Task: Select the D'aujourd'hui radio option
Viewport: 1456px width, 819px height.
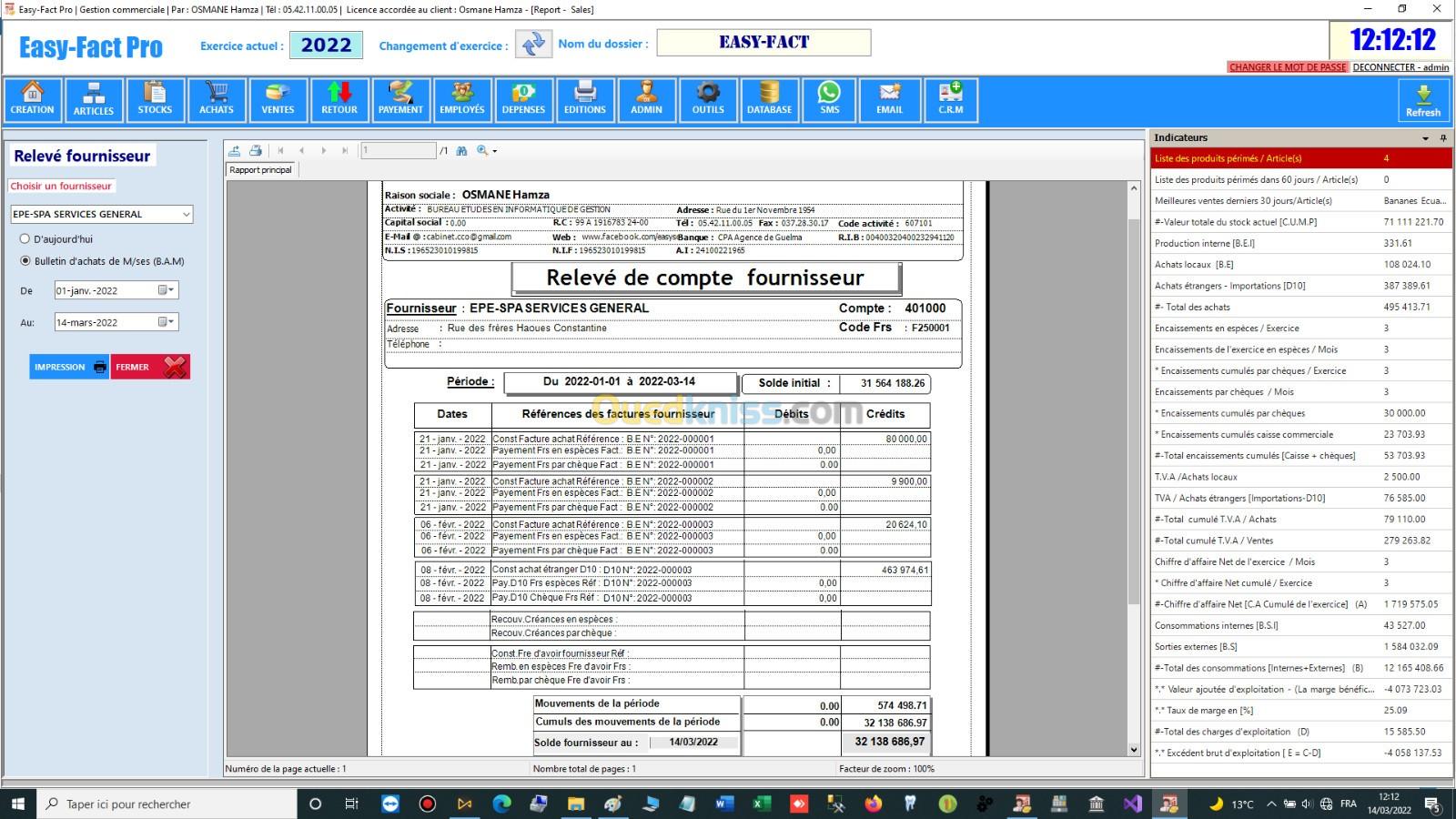Action: coord(25,239)
